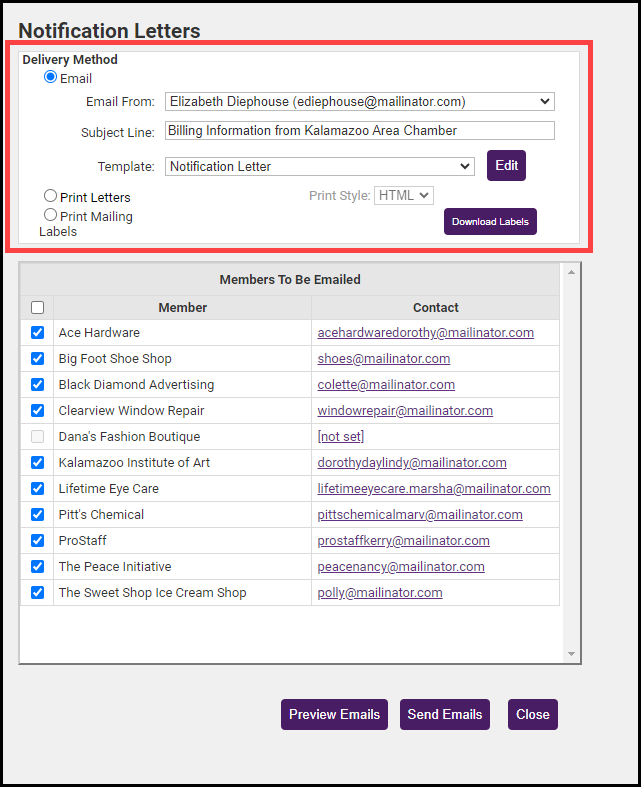Close the Notification Letters dialog
The height and width of the screenshot is (787, 641).
pyautogui.click(x=532, y=715)
